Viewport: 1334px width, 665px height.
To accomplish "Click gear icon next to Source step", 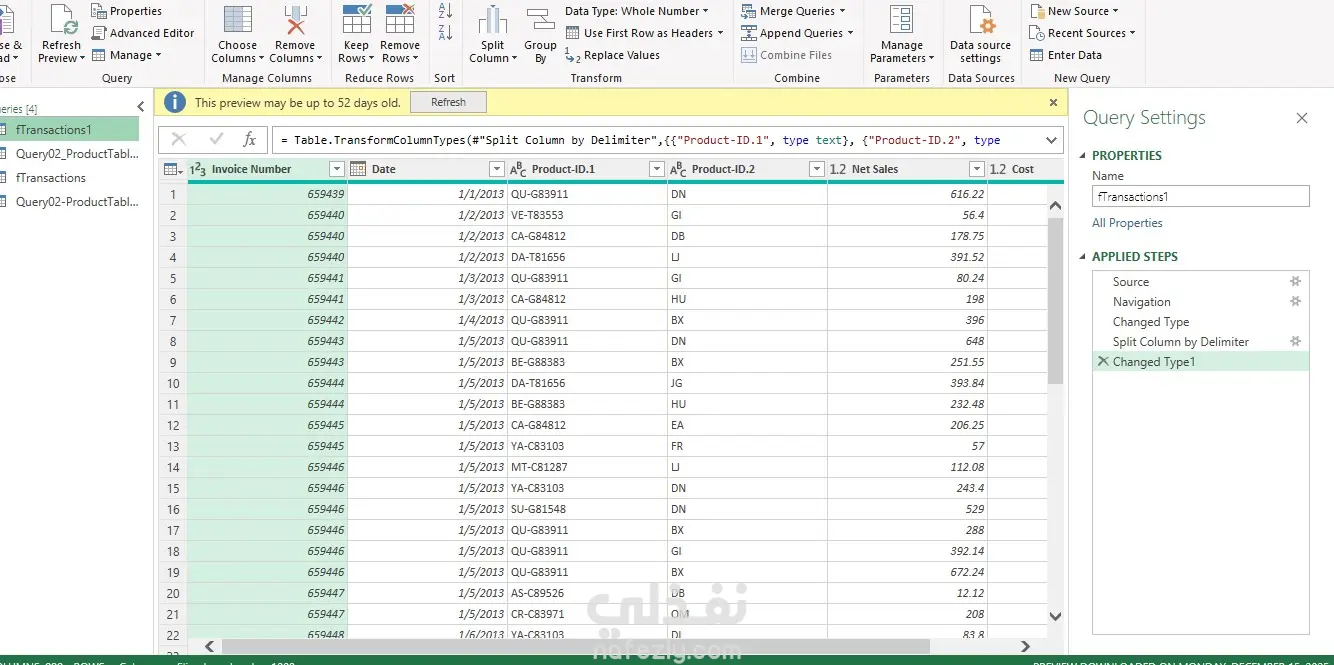I will (1295, 282).
